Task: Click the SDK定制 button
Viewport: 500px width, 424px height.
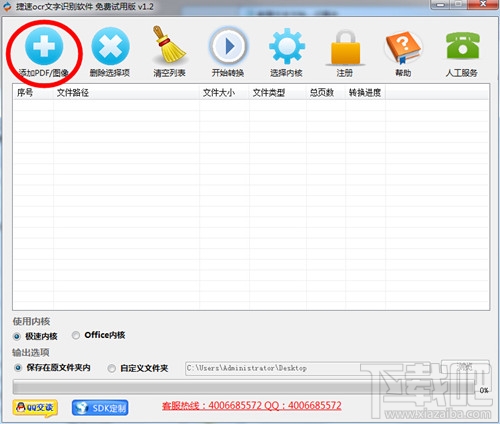Action: 100,408
